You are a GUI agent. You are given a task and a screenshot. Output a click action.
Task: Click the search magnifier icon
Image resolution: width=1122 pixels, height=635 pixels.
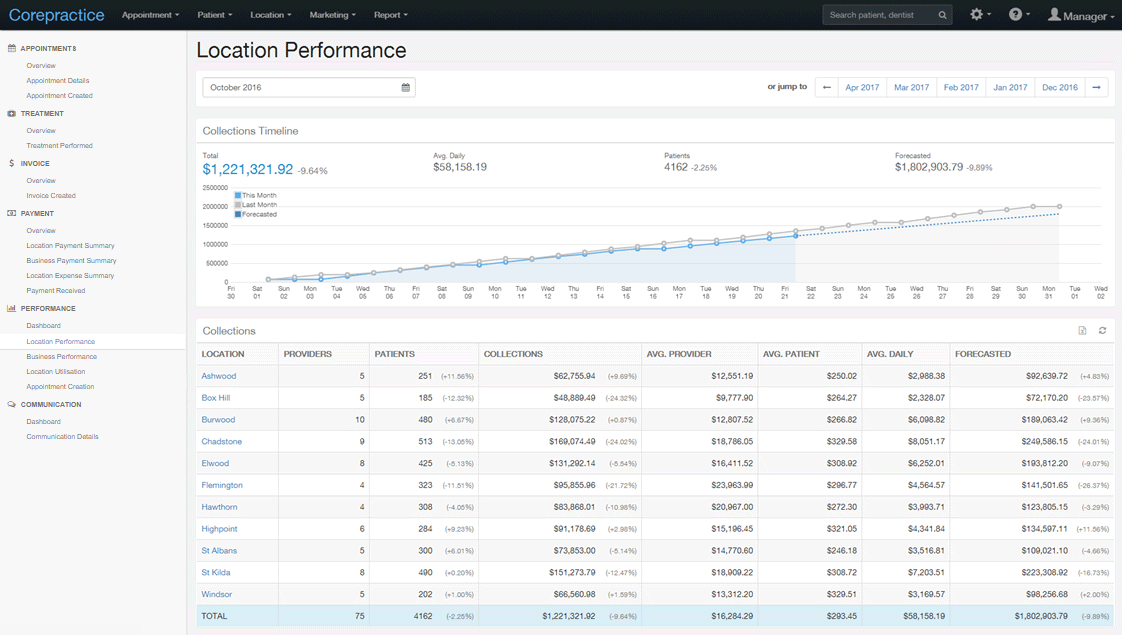[942, 15]
